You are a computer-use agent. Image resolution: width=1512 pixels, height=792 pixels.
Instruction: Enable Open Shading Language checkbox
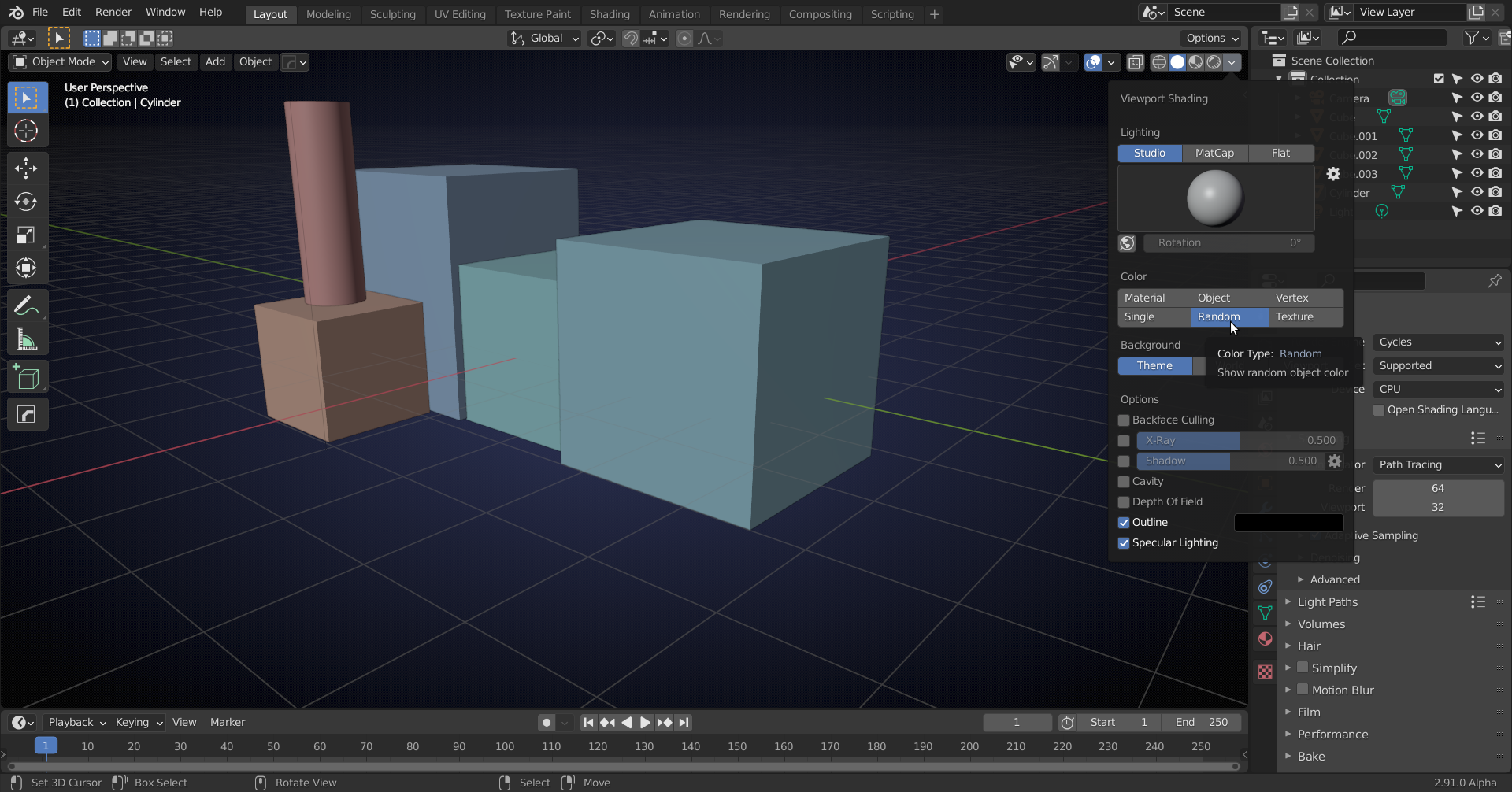(x=1379, y=410)
